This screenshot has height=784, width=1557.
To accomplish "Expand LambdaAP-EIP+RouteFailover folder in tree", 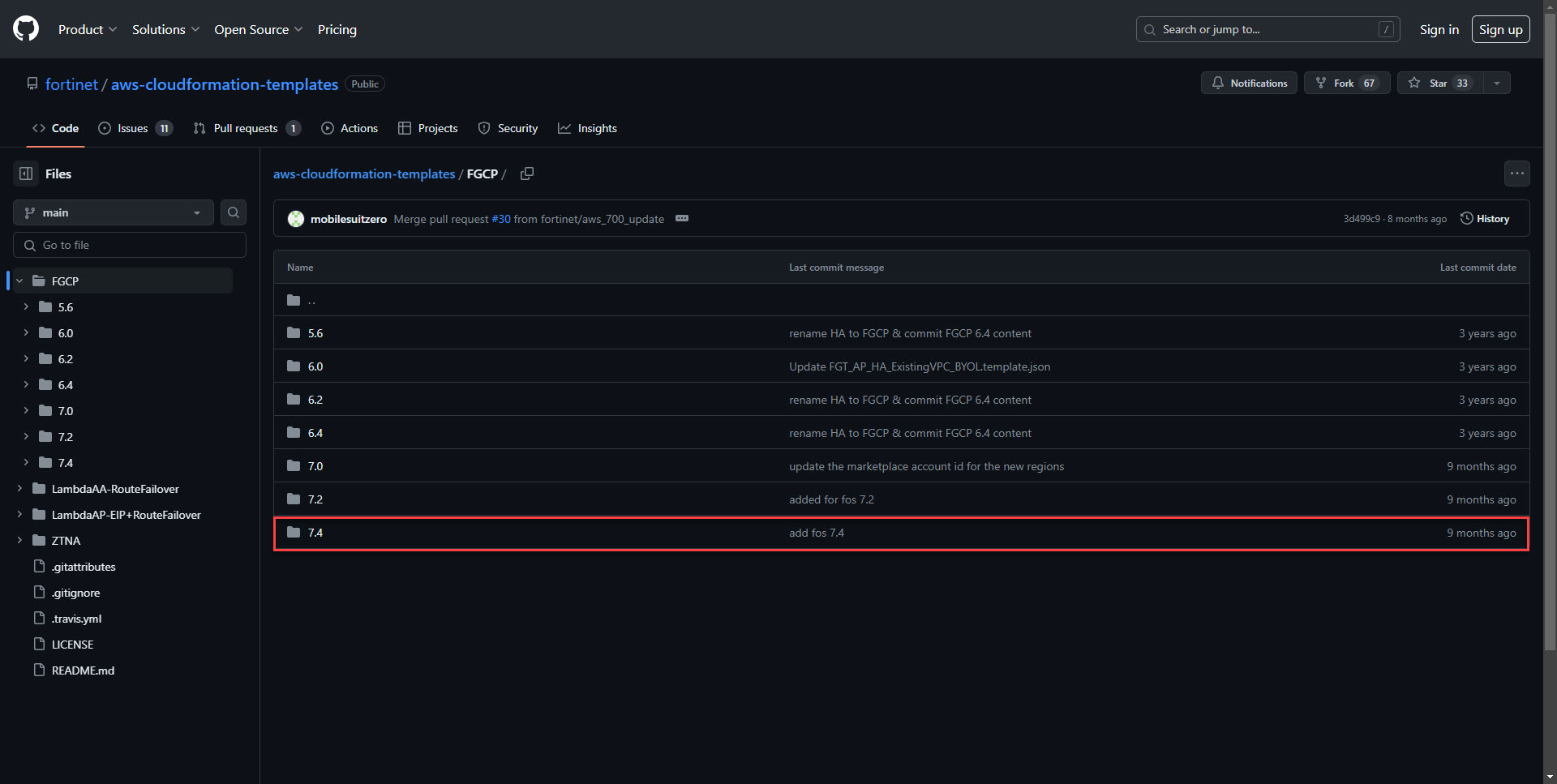I will coord(19,514).
